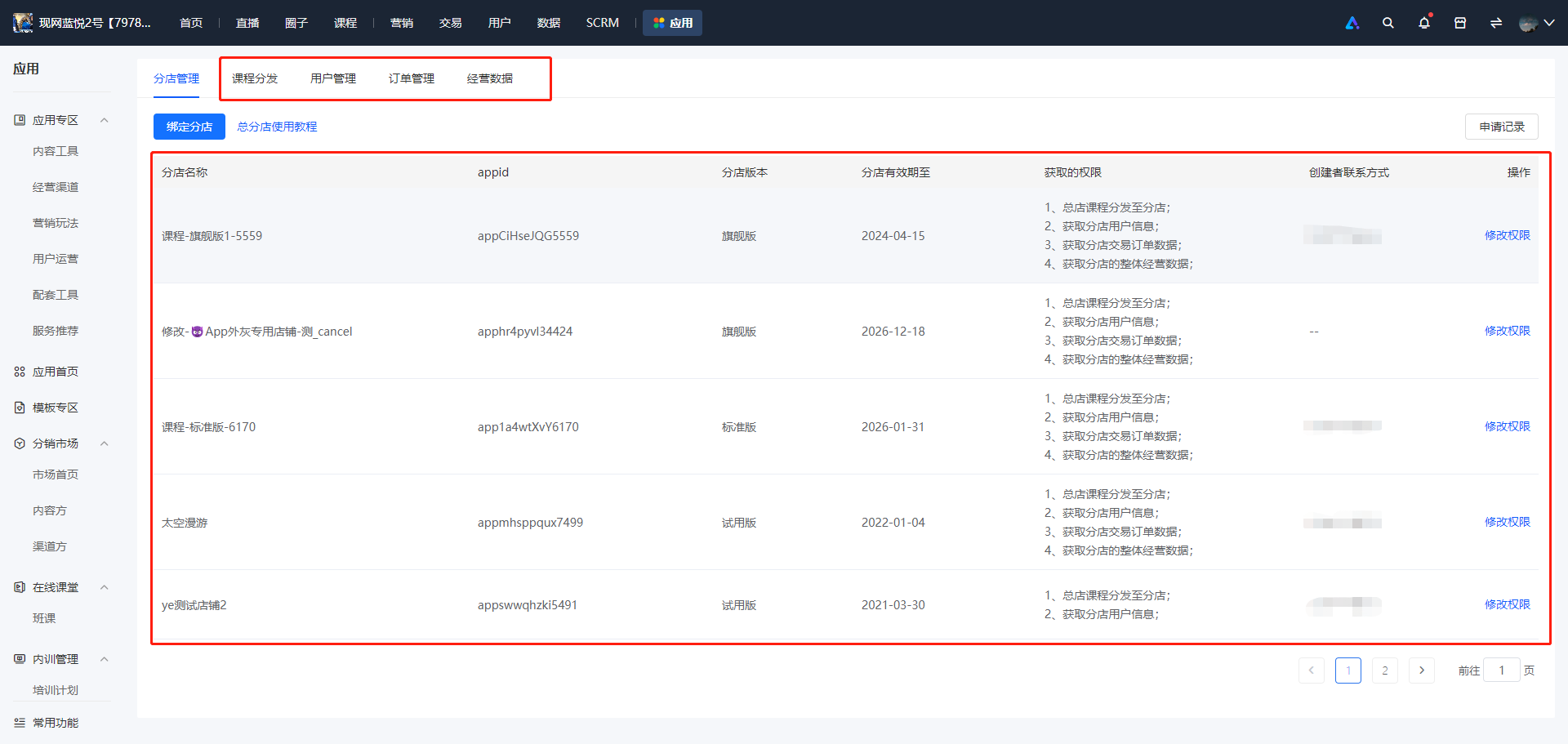Collapse the 内训管理 sidebar section

point(104,659)
